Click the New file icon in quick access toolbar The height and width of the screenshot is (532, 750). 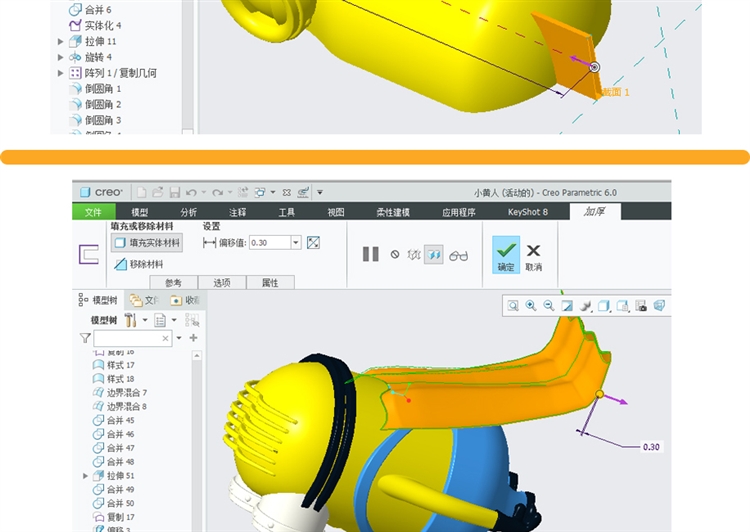coord(141,192)
